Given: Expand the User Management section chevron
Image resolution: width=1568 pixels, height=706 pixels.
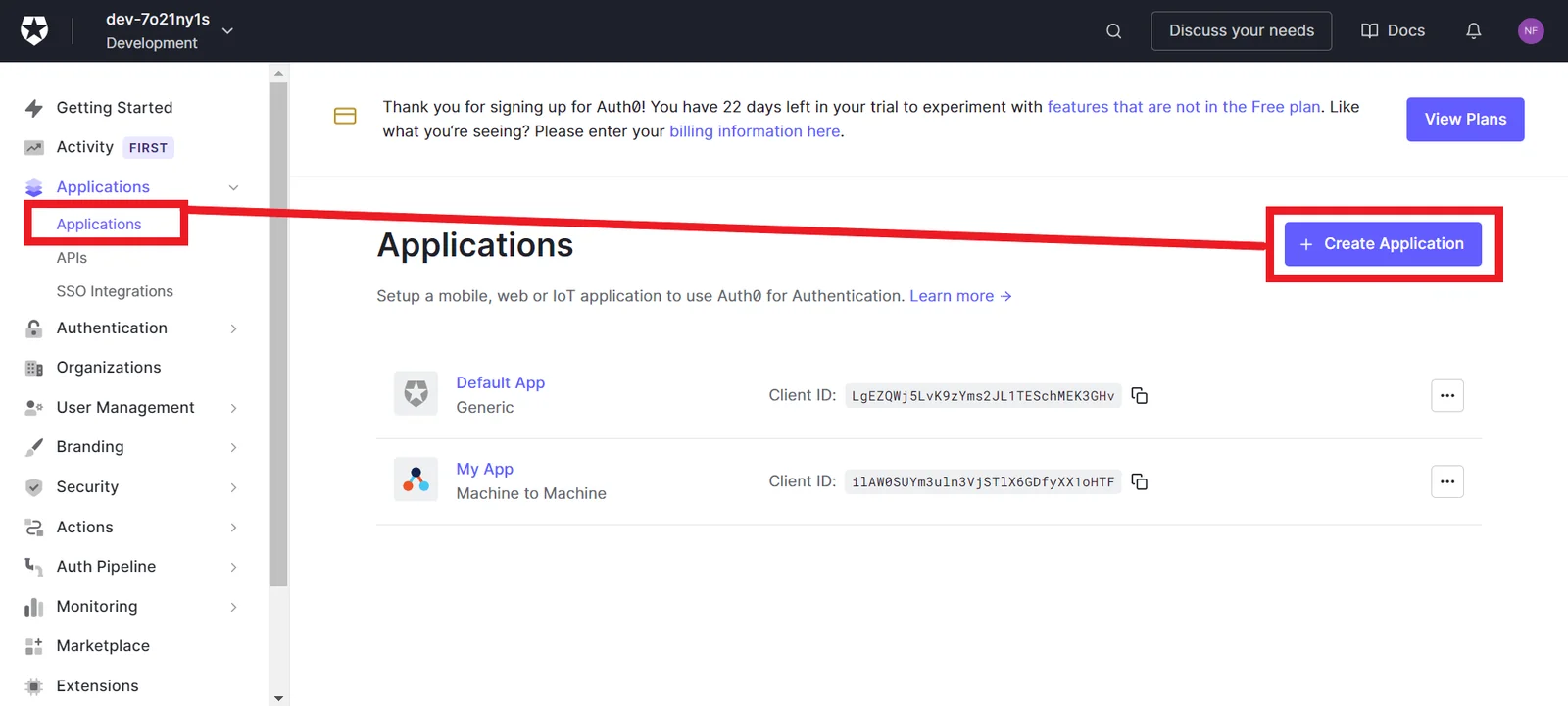Looking at the screenshot, I should [233, 408].
